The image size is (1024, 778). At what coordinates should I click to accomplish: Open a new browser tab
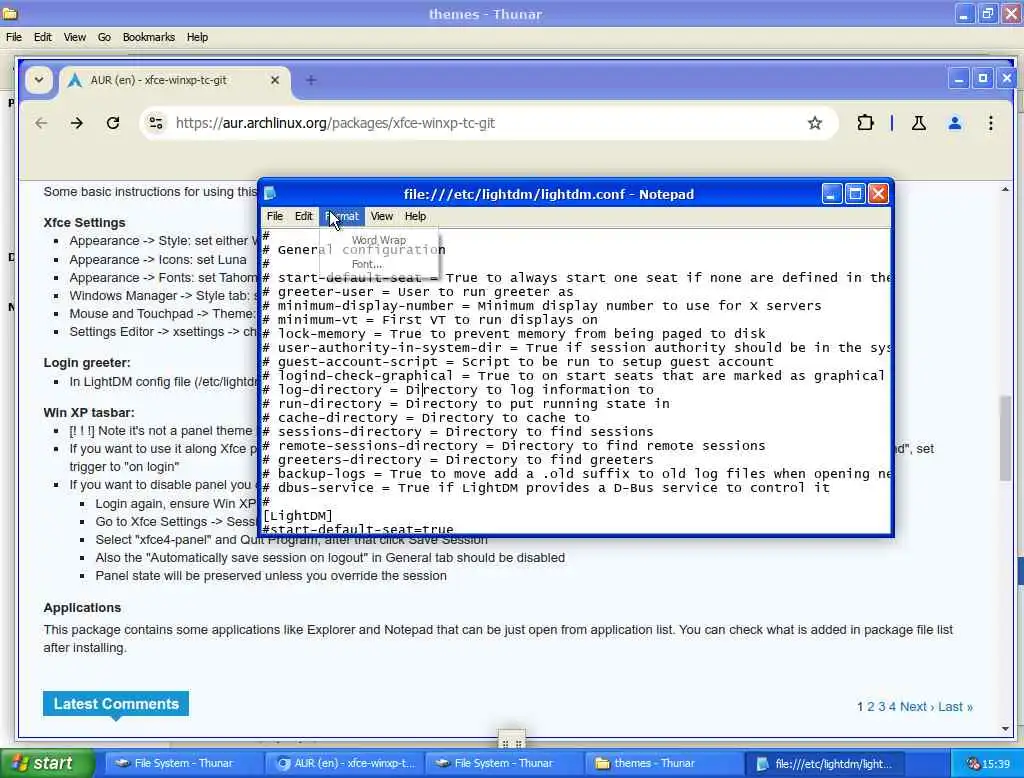click(x=311, y=80)
